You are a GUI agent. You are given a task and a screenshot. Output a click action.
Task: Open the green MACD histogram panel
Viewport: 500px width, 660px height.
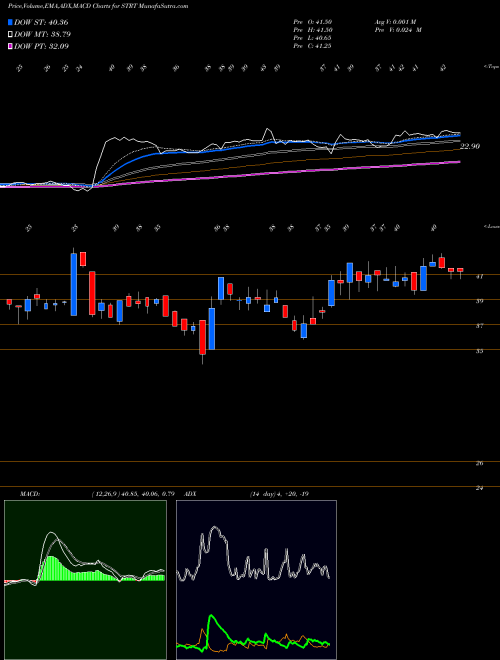coord(85,580)
